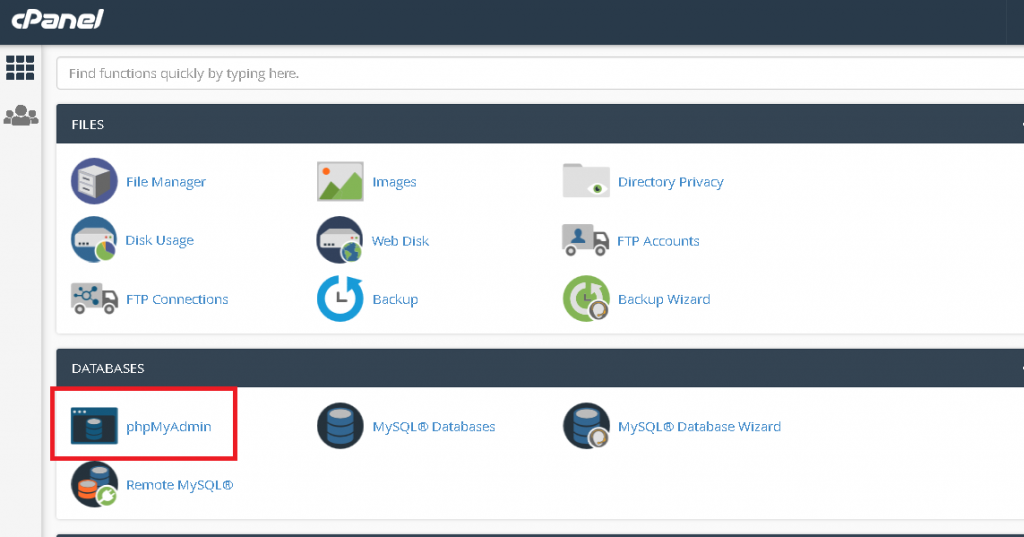
Task: Click the phpMyAdmin link text
Action: point(168,427)
